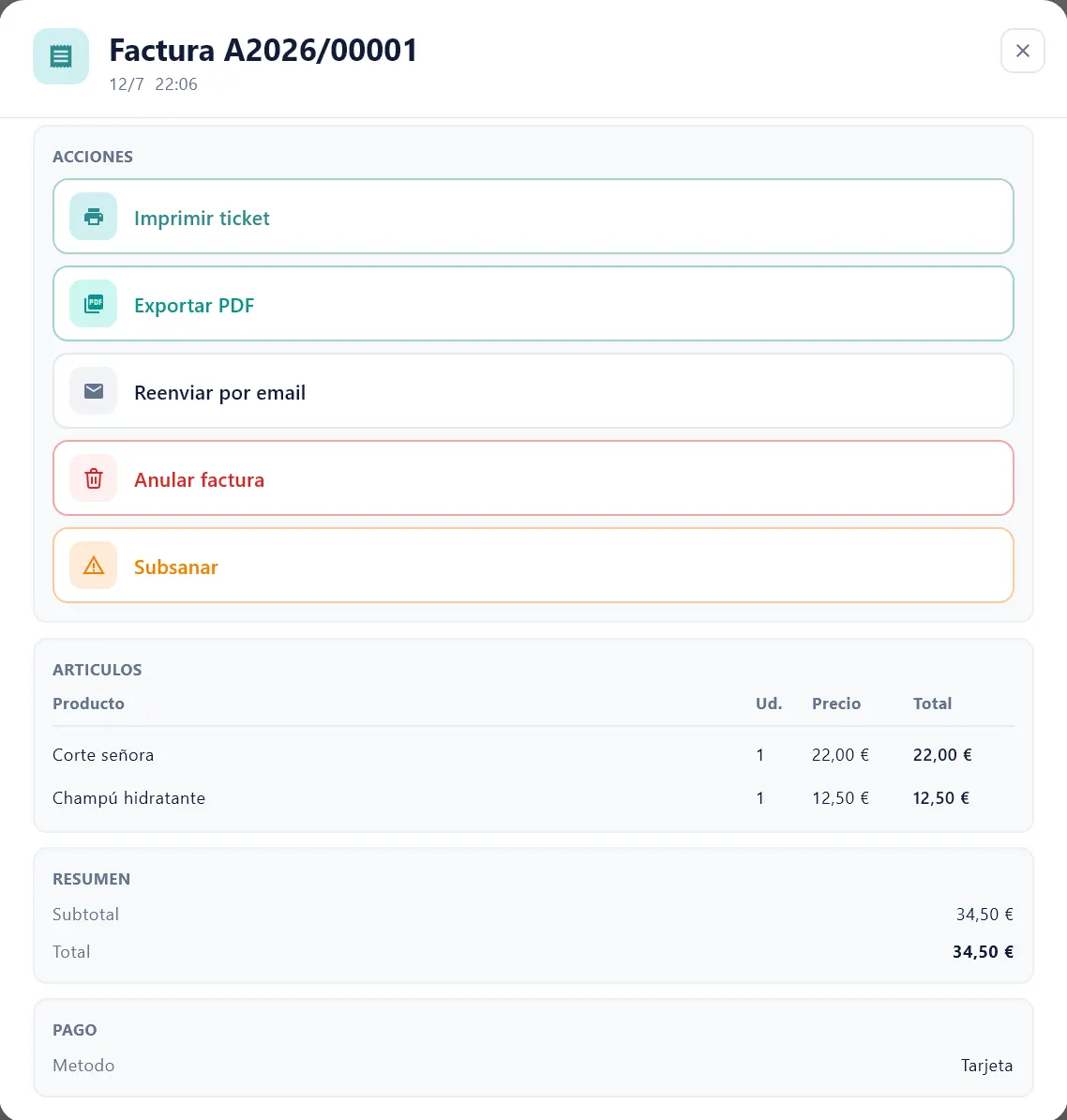Click the Precio column header

[836, 704]
